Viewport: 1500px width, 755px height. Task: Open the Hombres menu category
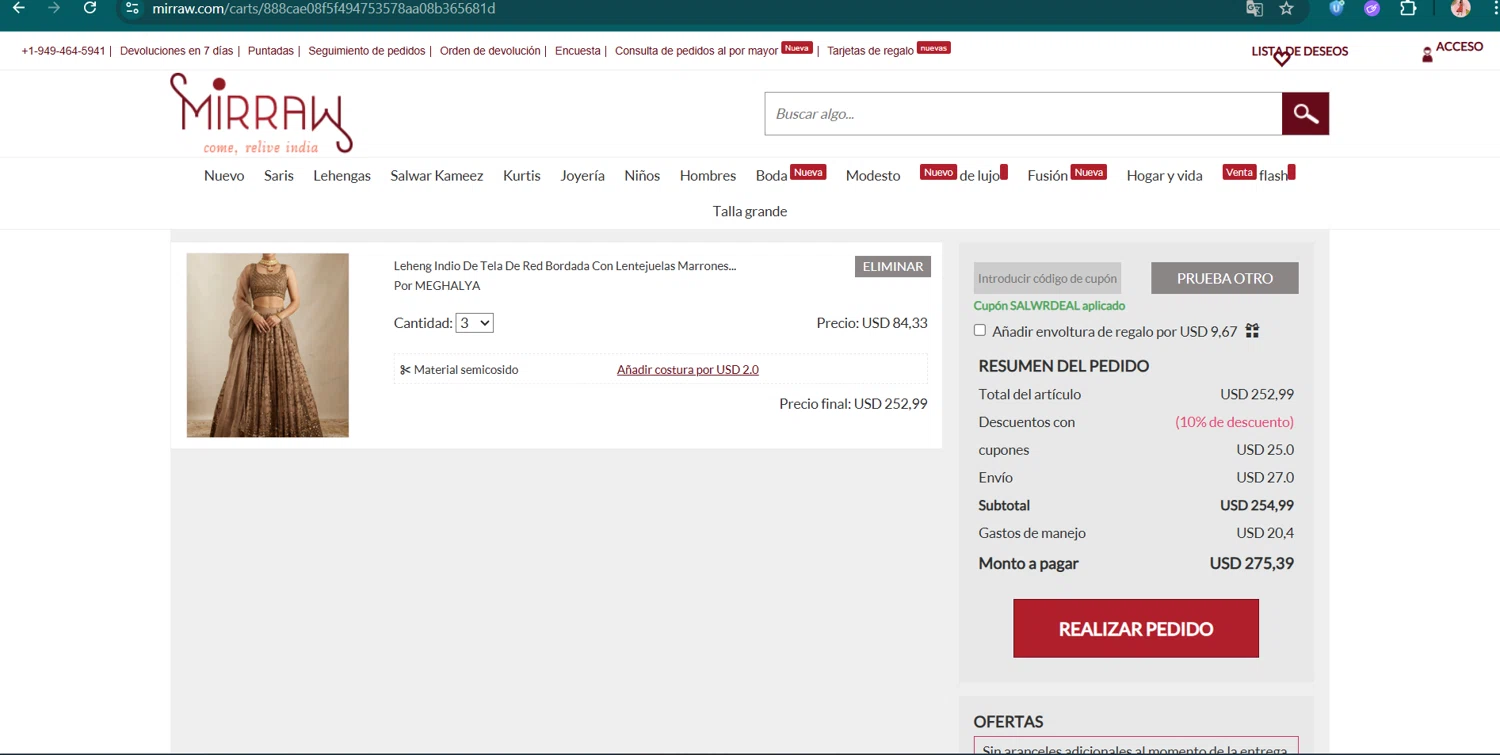(x=708, y=176)
